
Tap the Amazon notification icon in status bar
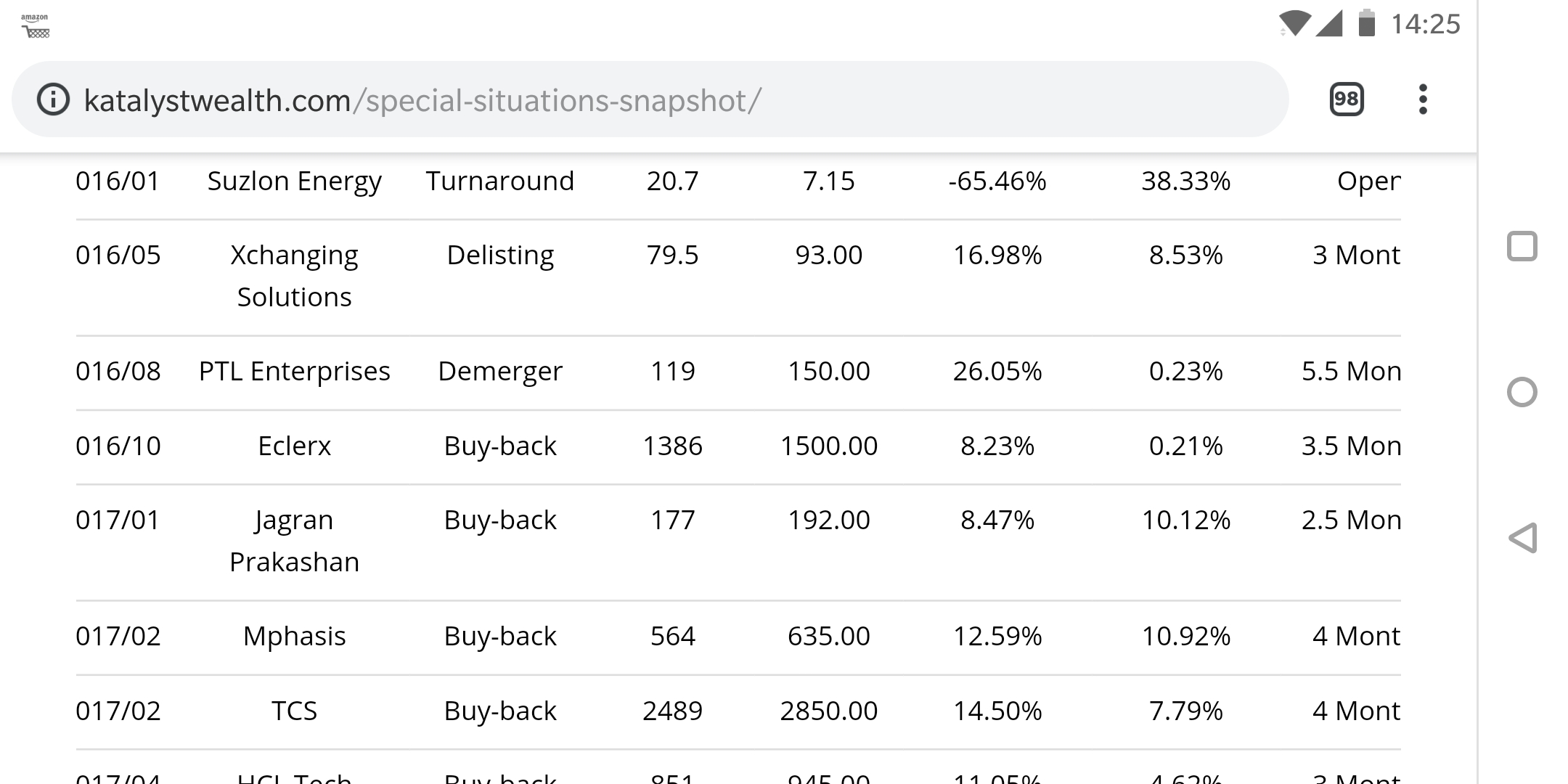pos(35,25)
